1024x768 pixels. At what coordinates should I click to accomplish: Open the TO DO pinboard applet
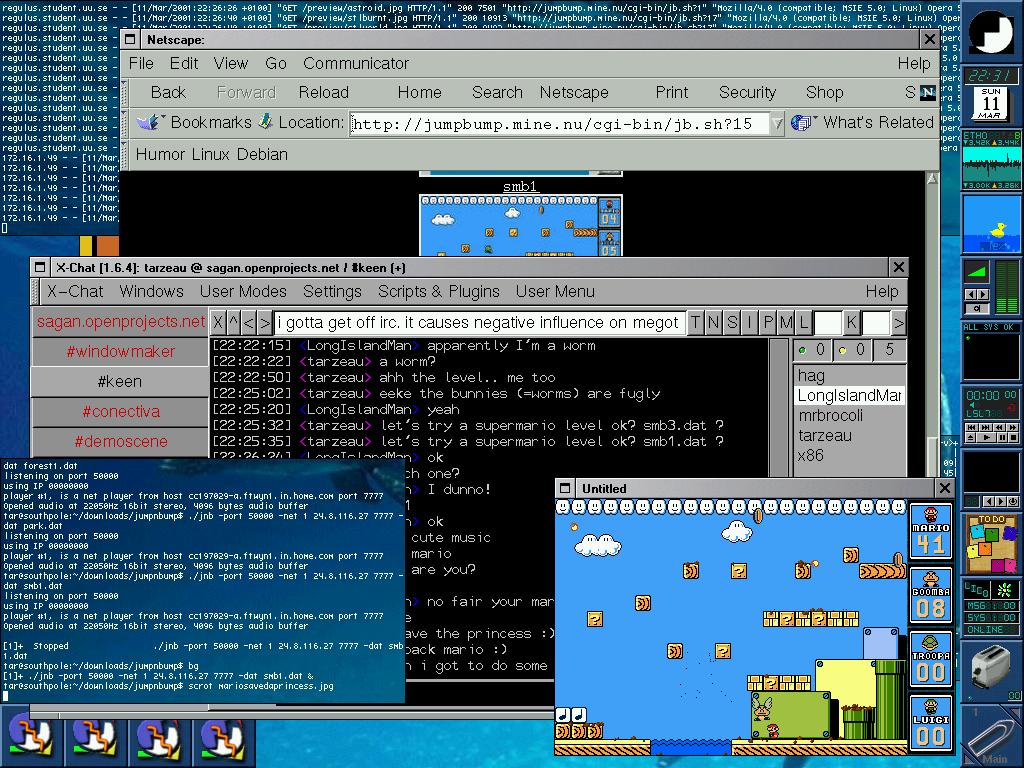991,544
